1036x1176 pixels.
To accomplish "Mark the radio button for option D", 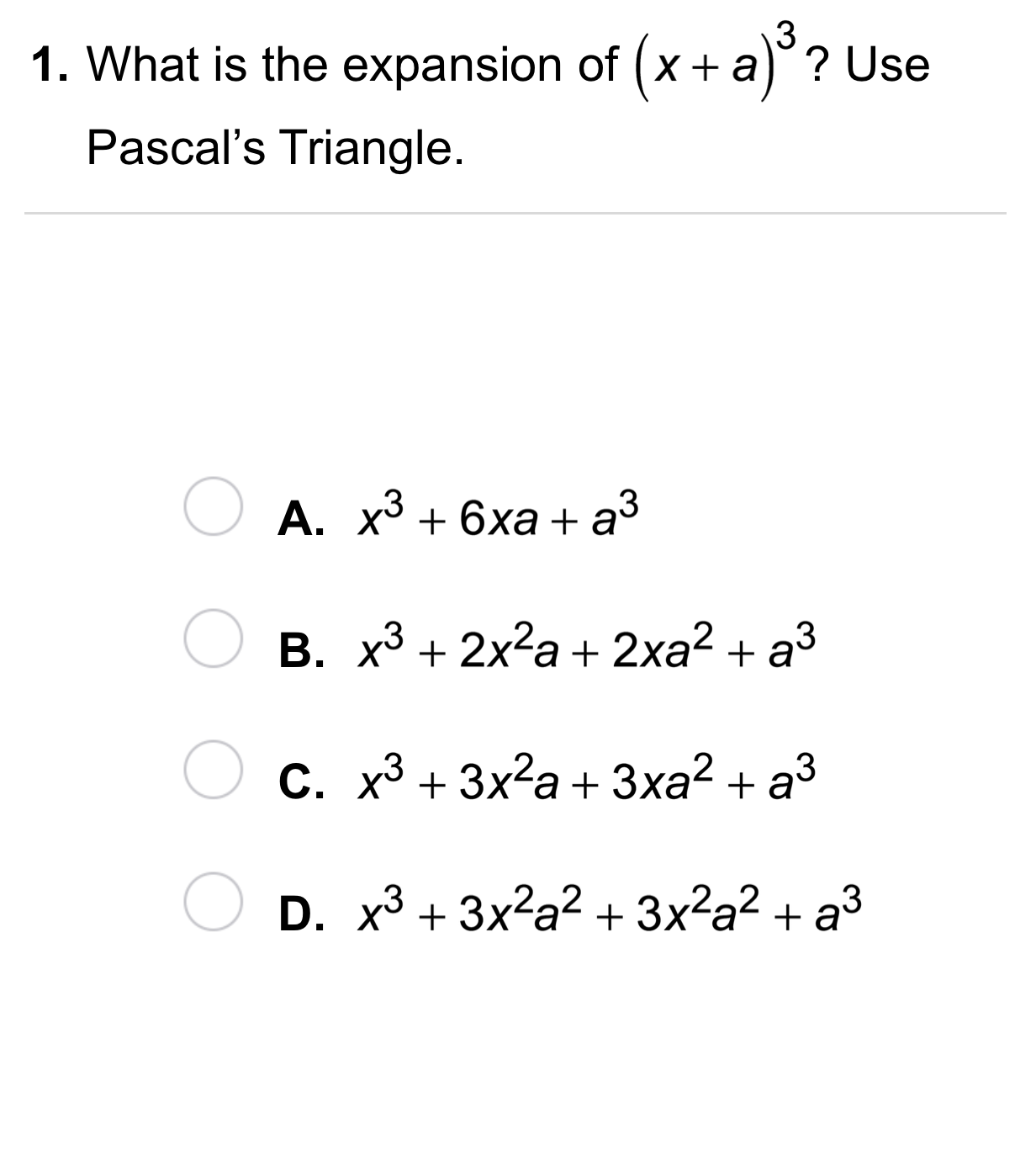I will [x=213, y=902].
